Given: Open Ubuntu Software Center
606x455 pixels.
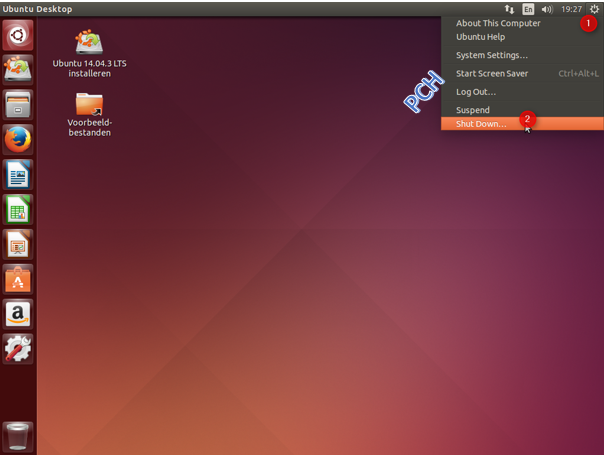Looking at the screenshot, I should (18, 279).
